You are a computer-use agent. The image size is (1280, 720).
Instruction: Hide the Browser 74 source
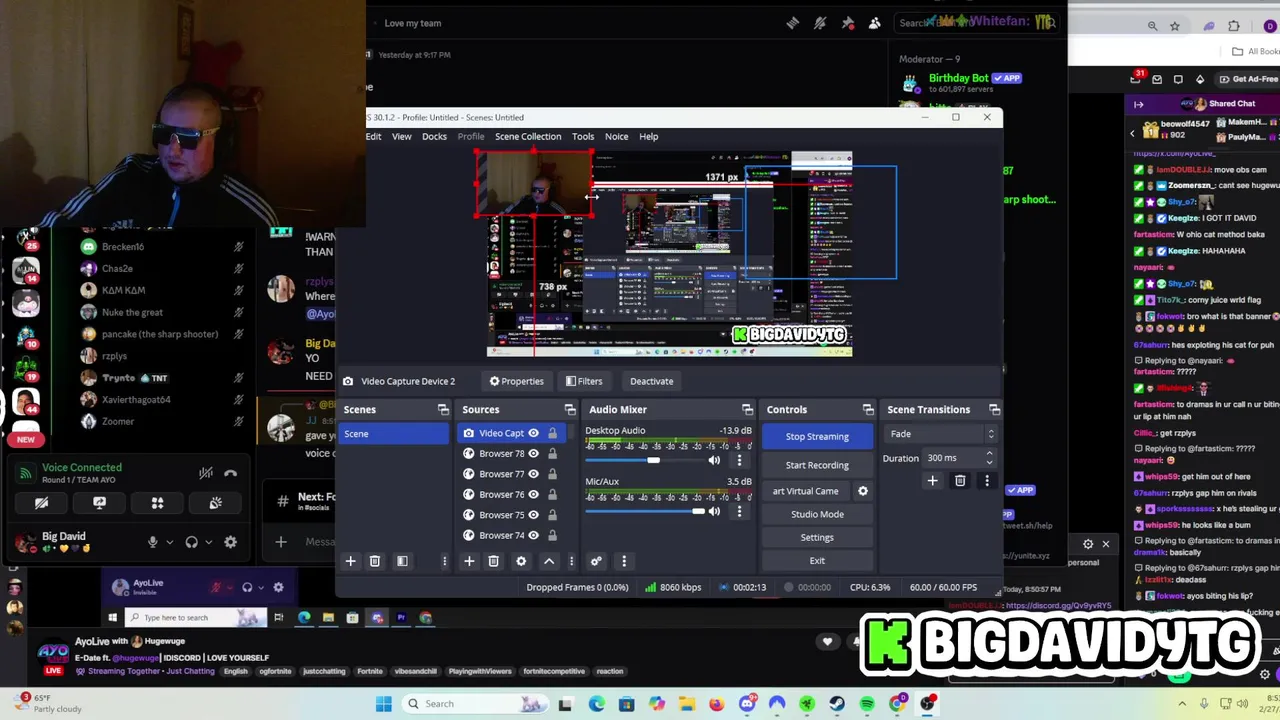[533, 535]
